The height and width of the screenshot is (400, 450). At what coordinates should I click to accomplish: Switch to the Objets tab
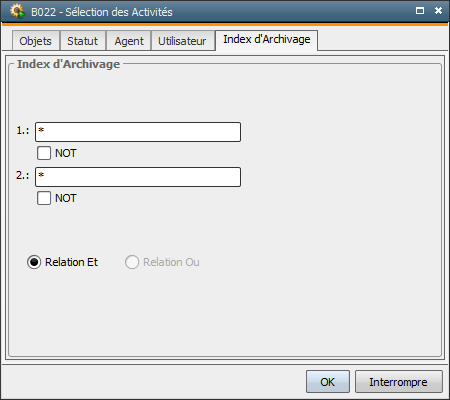click(36, 41)
